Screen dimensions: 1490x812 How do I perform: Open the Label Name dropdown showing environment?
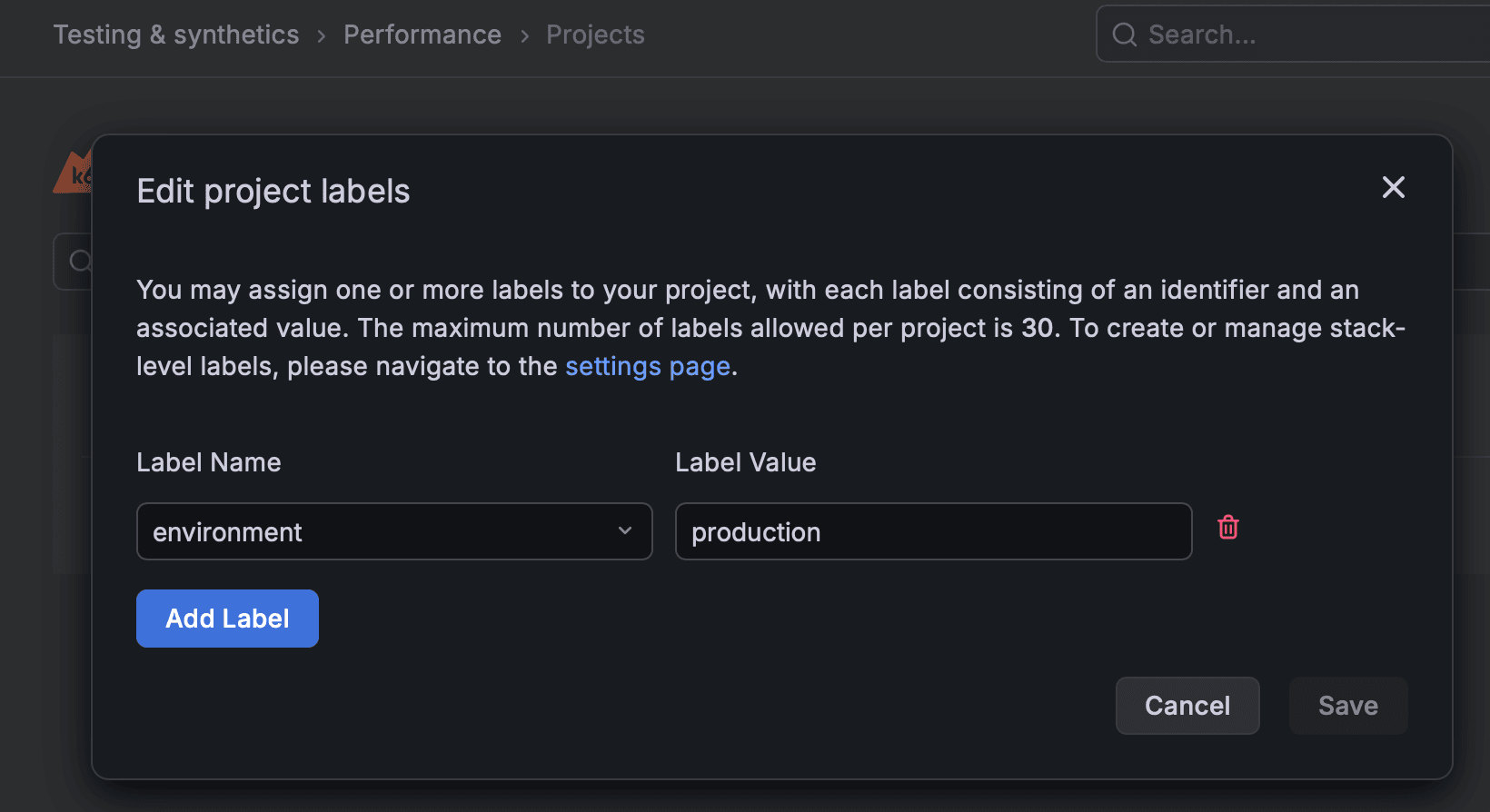click(394, 531)
